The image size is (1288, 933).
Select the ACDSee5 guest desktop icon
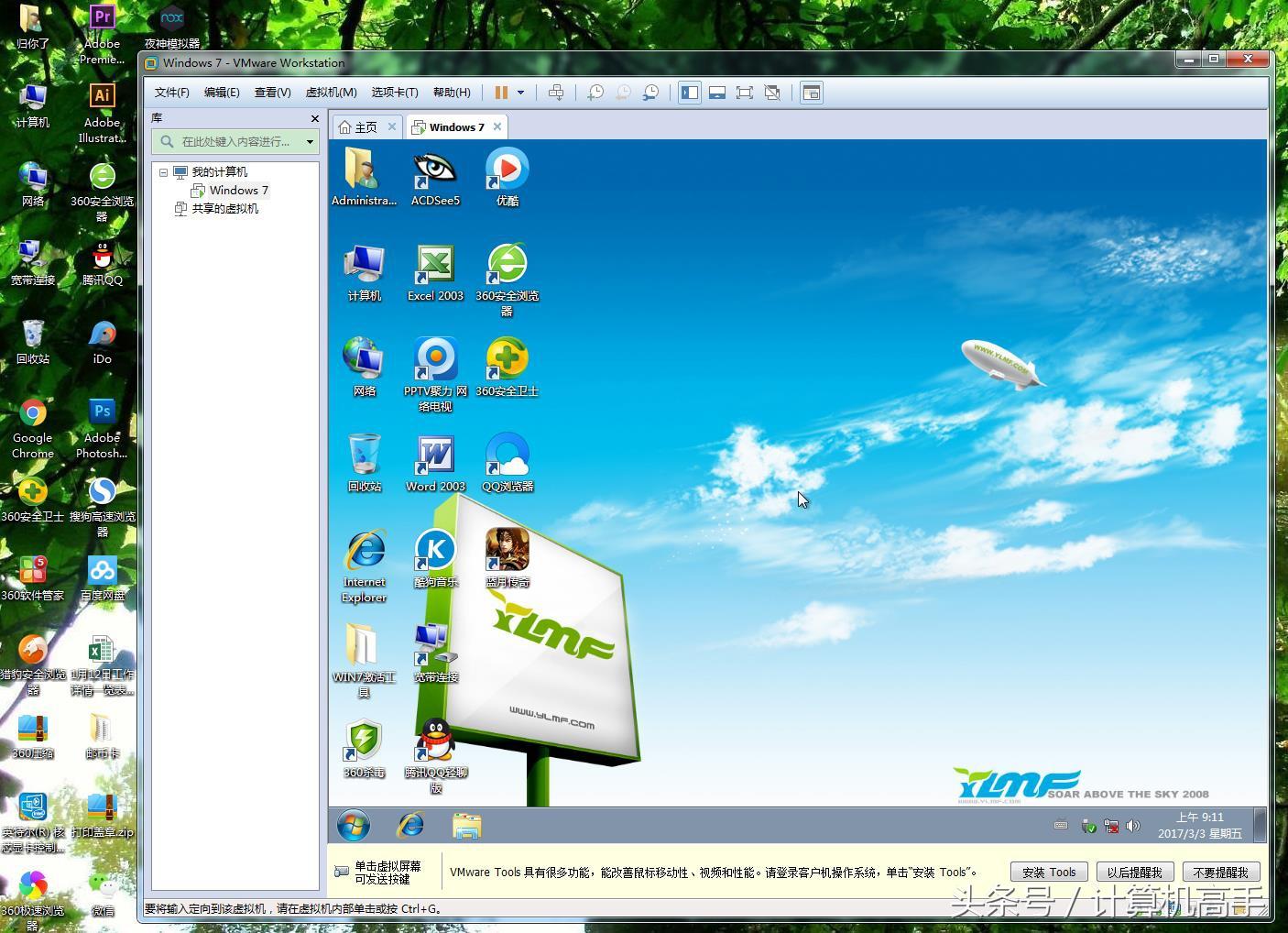(x=435, y=178)
